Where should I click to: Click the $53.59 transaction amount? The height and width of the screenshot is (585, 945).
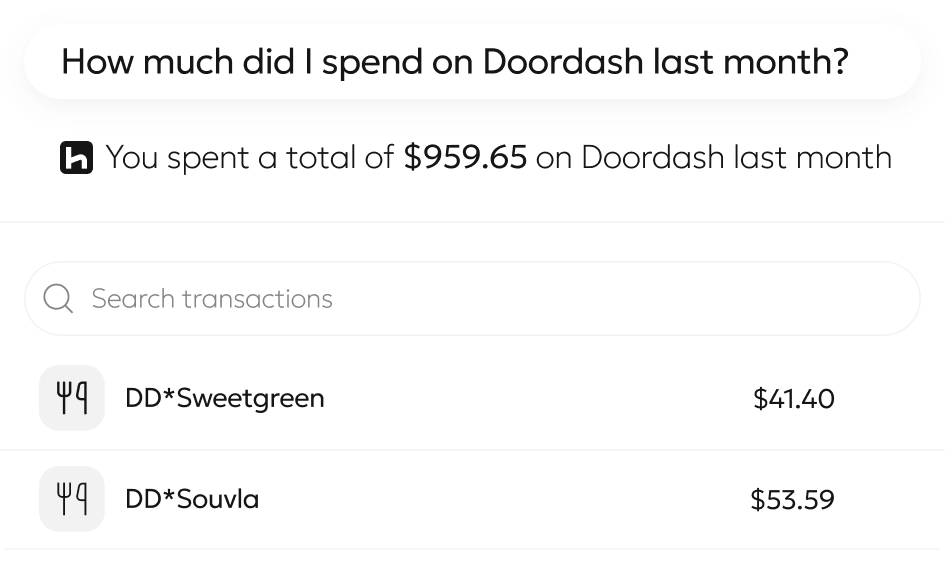(x=792, y=499)
